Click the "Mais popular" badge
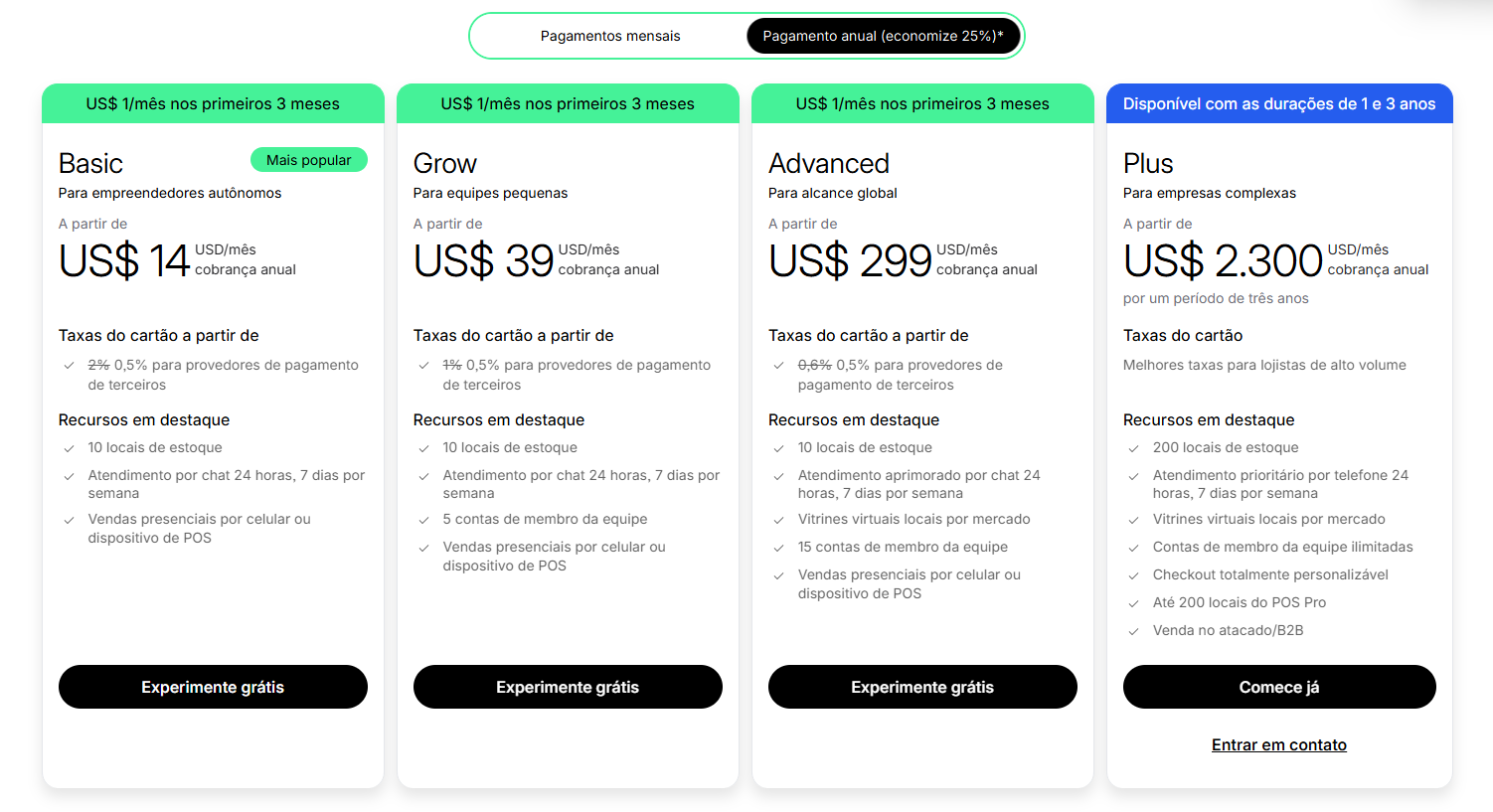1493x812 pixels. [x=309, y=159]
